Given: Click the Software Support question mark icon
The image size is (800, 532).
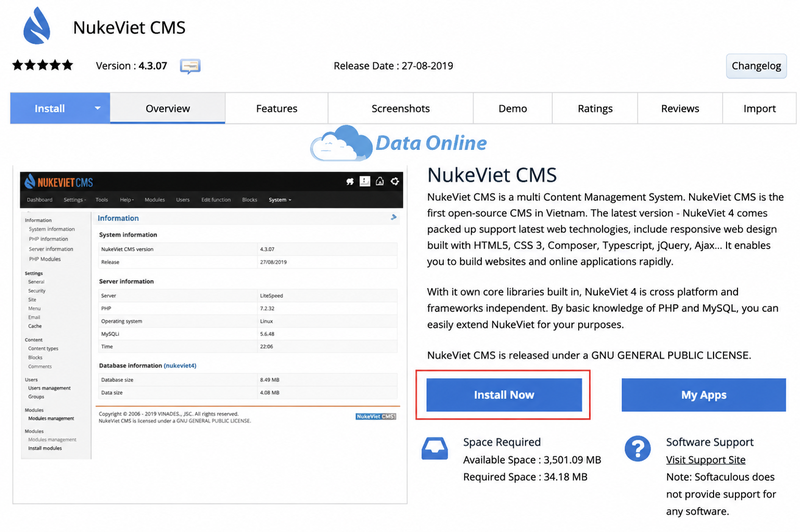Looking at the screenshot, I should 637,448.
